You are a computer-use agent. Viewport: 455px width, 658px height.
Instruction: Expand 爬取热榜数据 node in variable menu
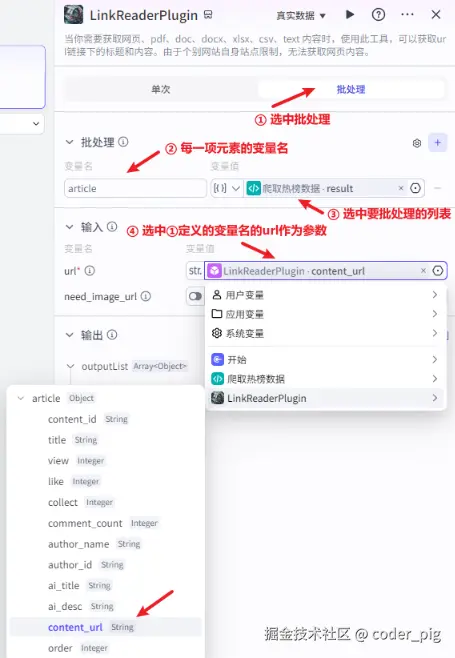coord(325,379)
